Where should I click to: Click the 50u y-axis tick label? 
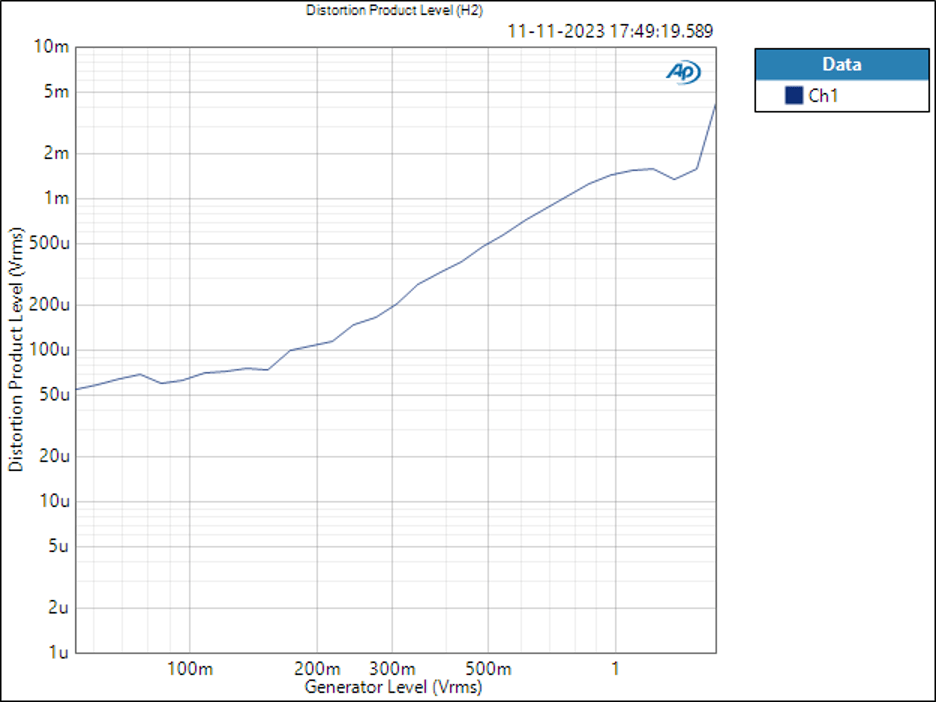pos(56,395)
